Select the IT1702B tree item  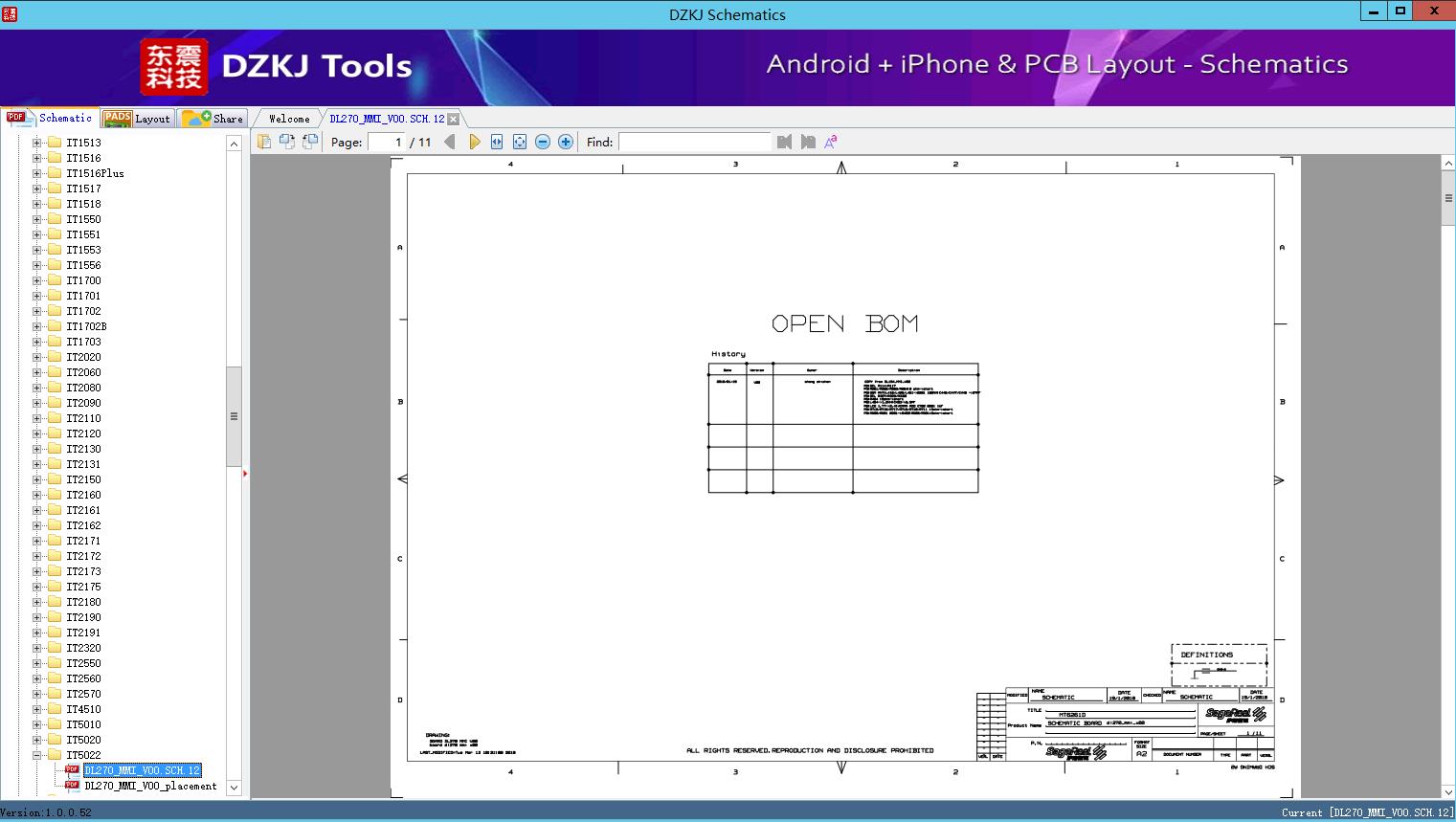click(x=86, y=326)
